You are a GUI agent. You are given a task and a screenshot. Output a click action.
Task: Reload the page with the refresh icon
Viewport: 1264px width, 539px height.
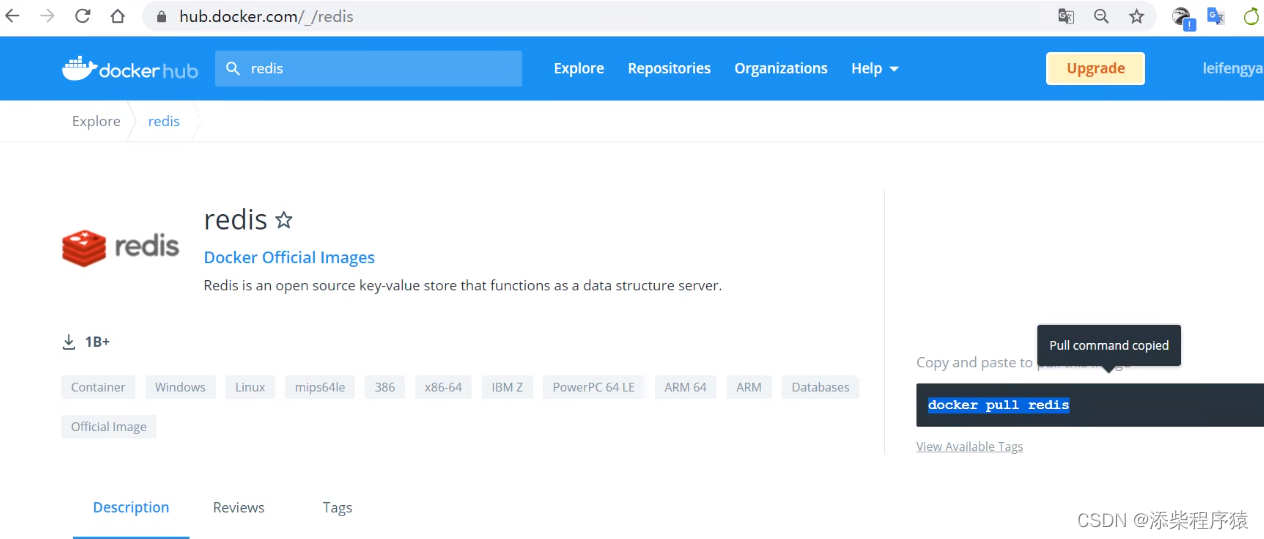(x=83, y=16)
